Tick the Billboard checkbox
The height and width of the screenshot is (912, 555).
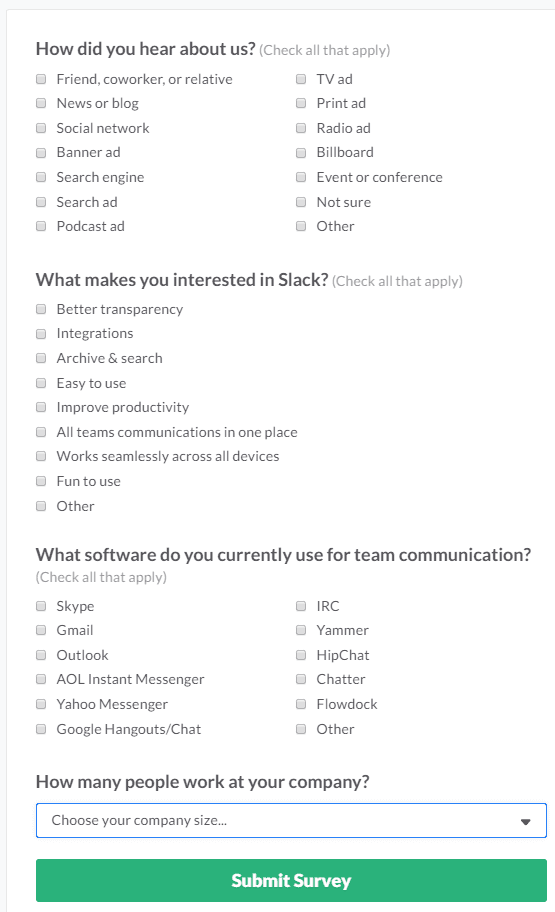pyautogui.click(x=301, y=152)
